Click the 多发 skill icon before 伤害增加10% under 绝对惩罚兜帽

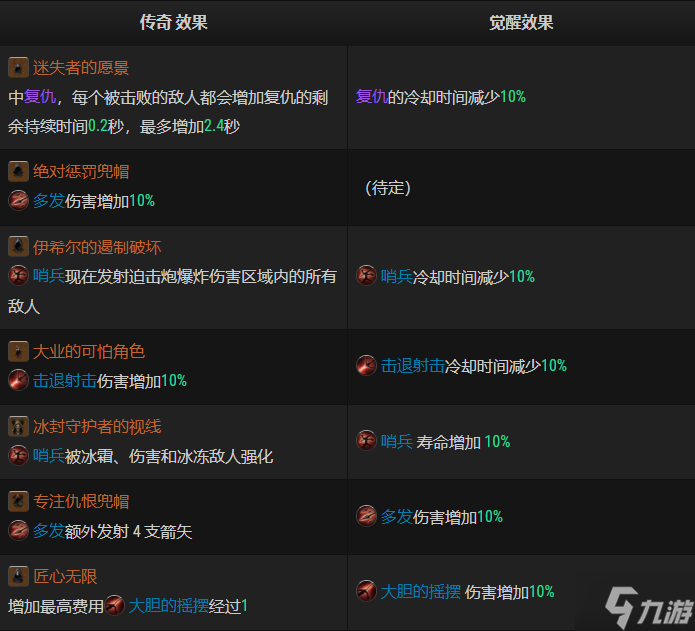(18, 201)
